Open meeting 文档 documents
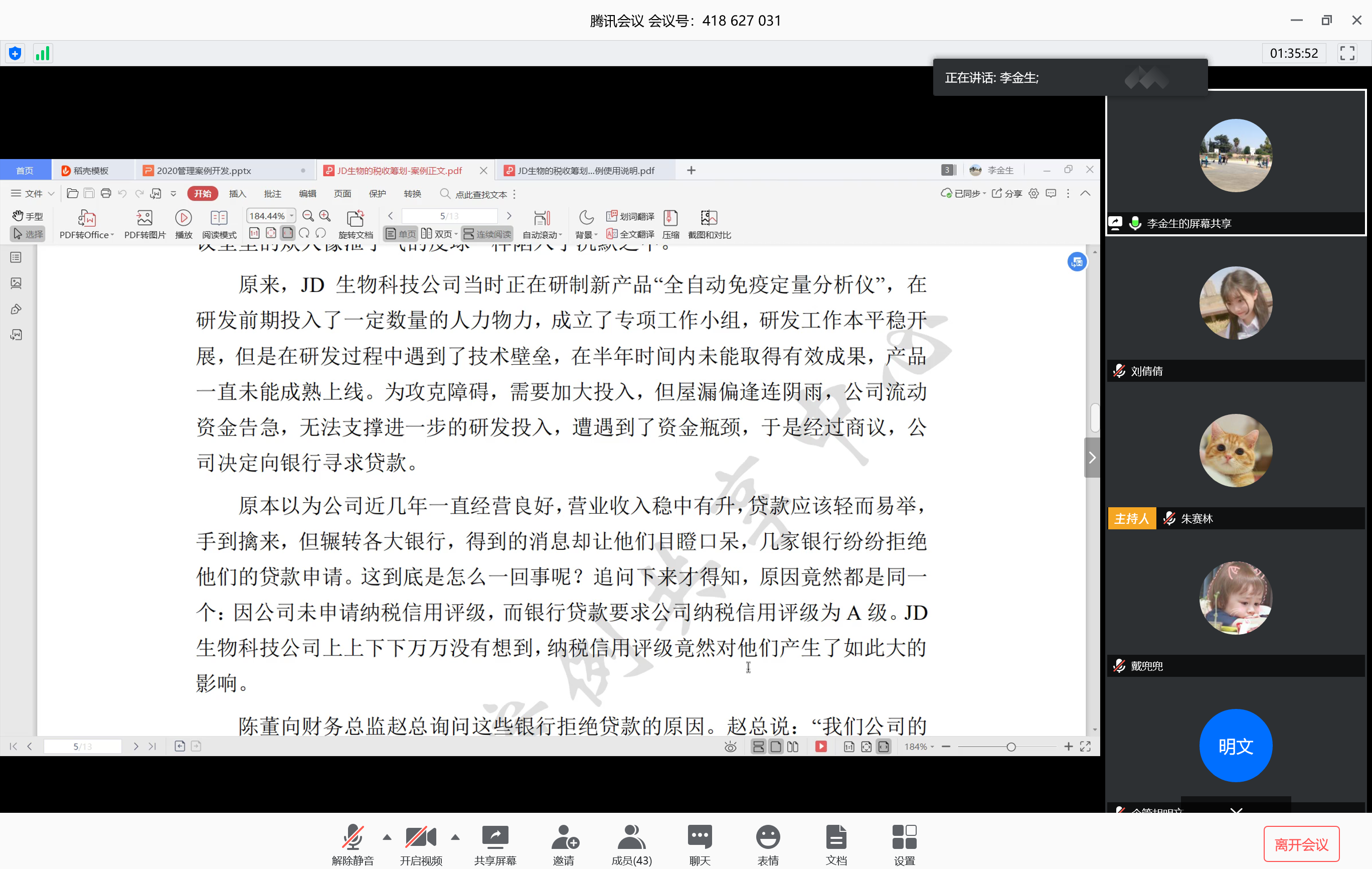Screen dimensions: 1372x869 click(836, 844)
